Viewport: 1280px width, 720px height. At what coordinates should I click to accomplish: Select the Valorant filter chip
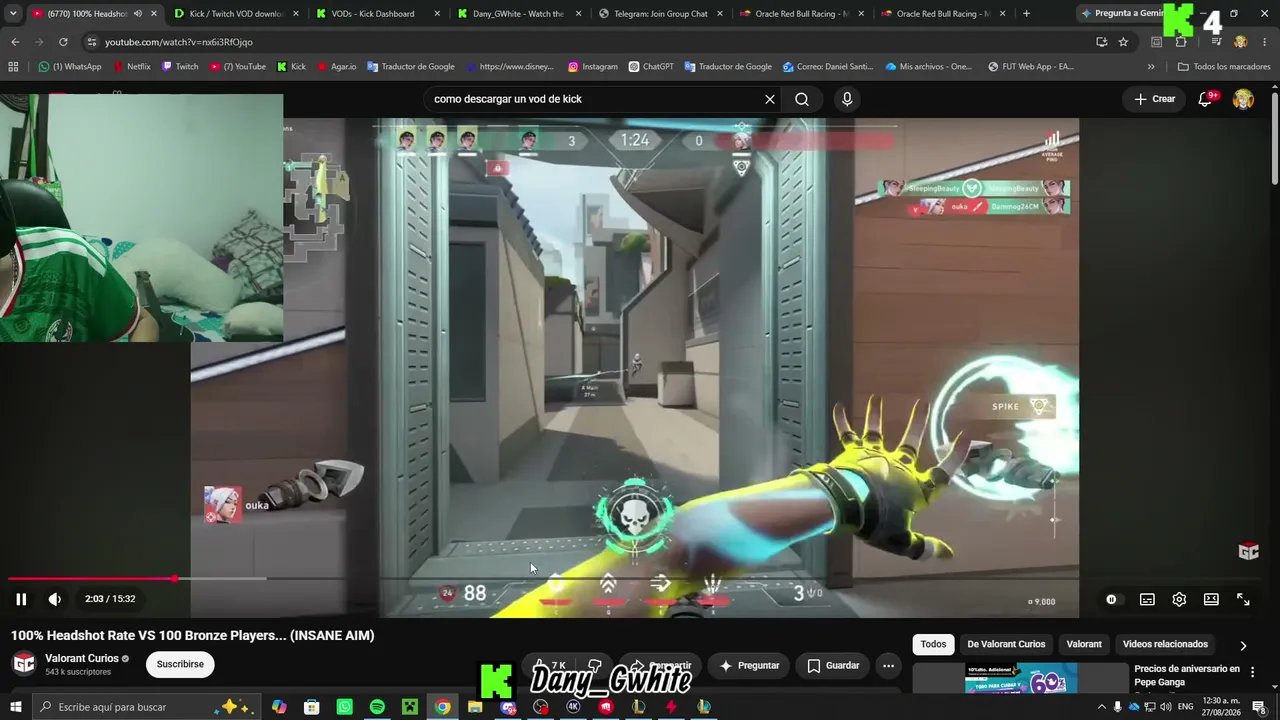(1084, 644)
